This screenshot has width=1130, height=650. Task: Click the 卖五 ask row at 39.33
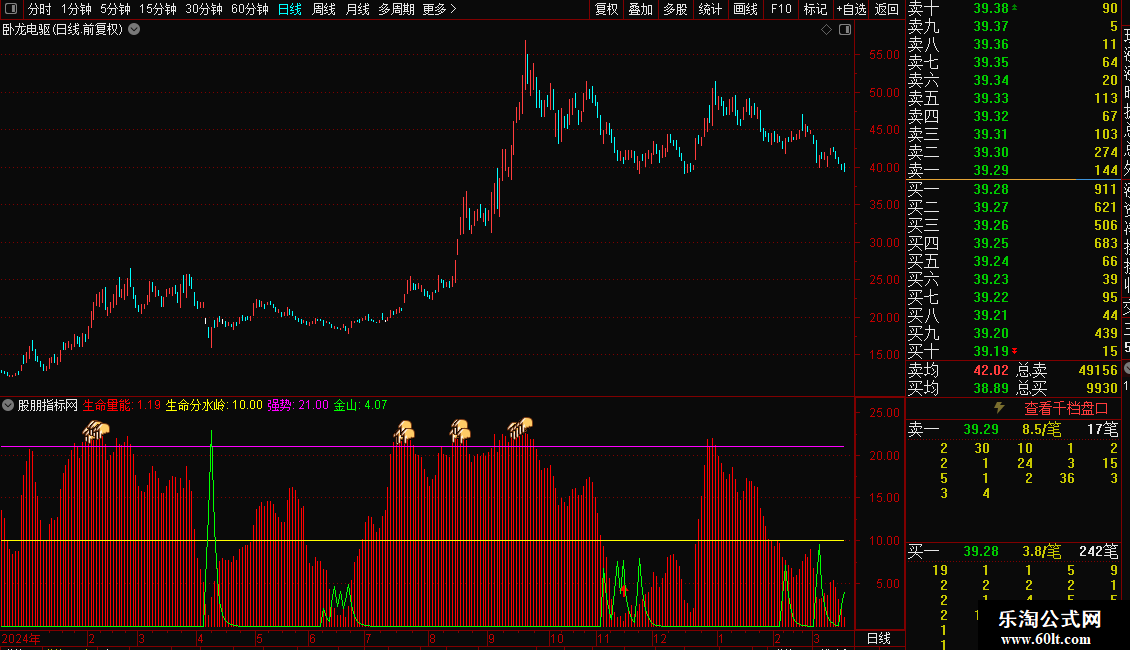(1013, 98)
